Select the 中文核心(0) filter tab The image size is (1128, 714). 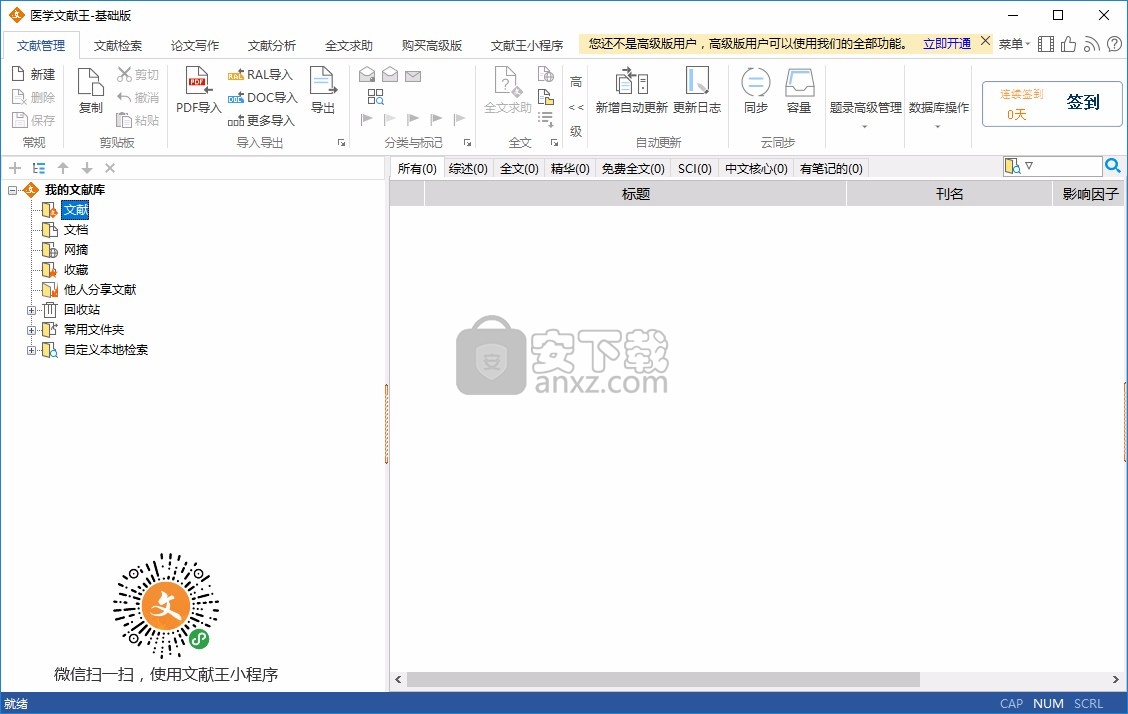tap(756, 168)
